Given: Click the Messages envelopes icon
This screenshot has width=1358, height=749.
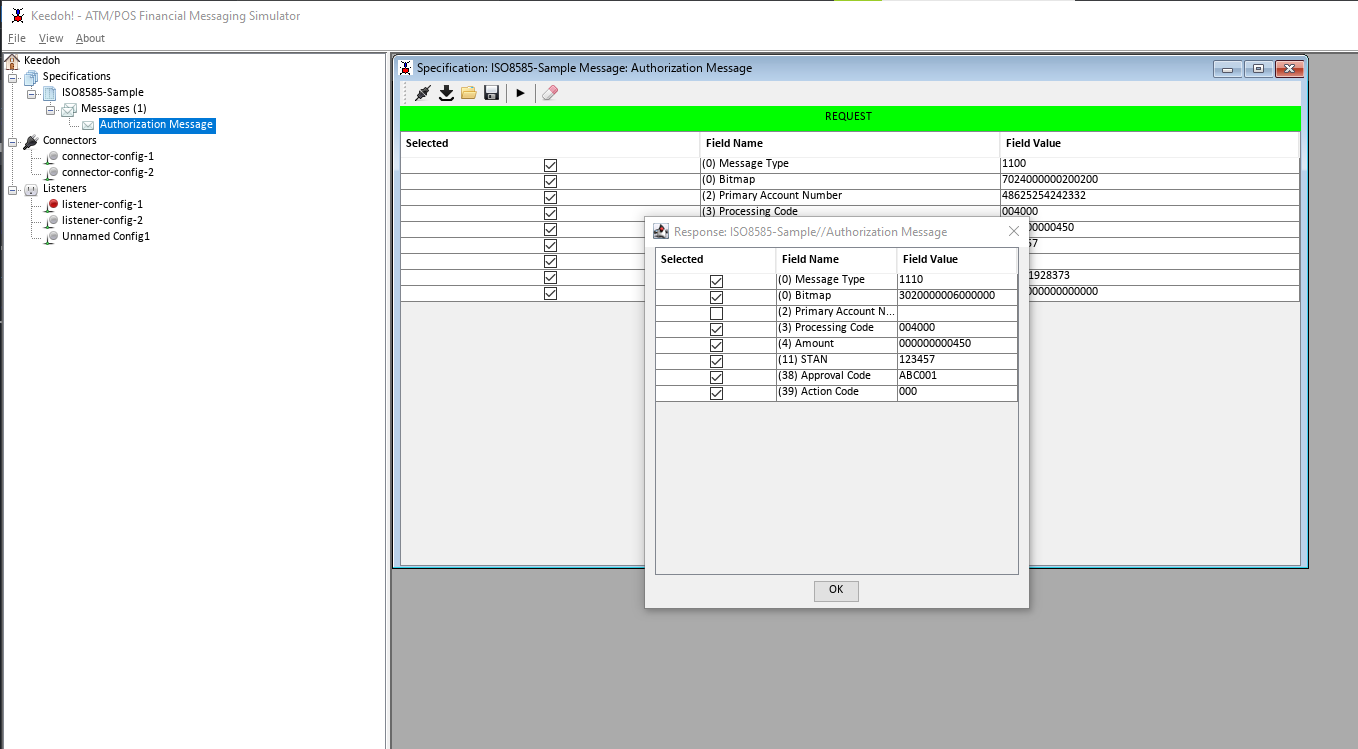Looking at the screenshot, I should coord(69,108).
